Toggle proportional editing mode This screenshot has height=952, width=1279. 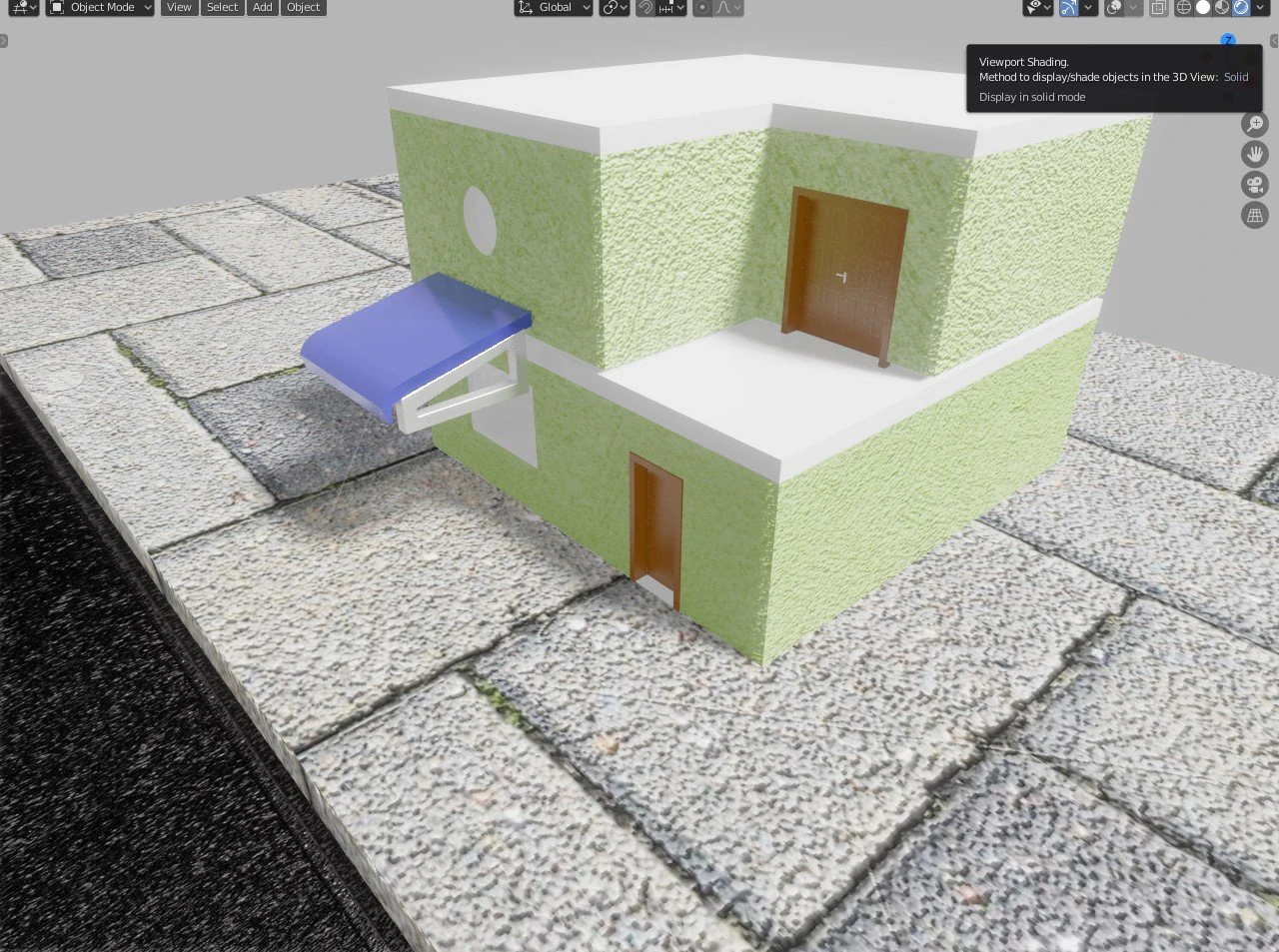[x=703, y=8]
